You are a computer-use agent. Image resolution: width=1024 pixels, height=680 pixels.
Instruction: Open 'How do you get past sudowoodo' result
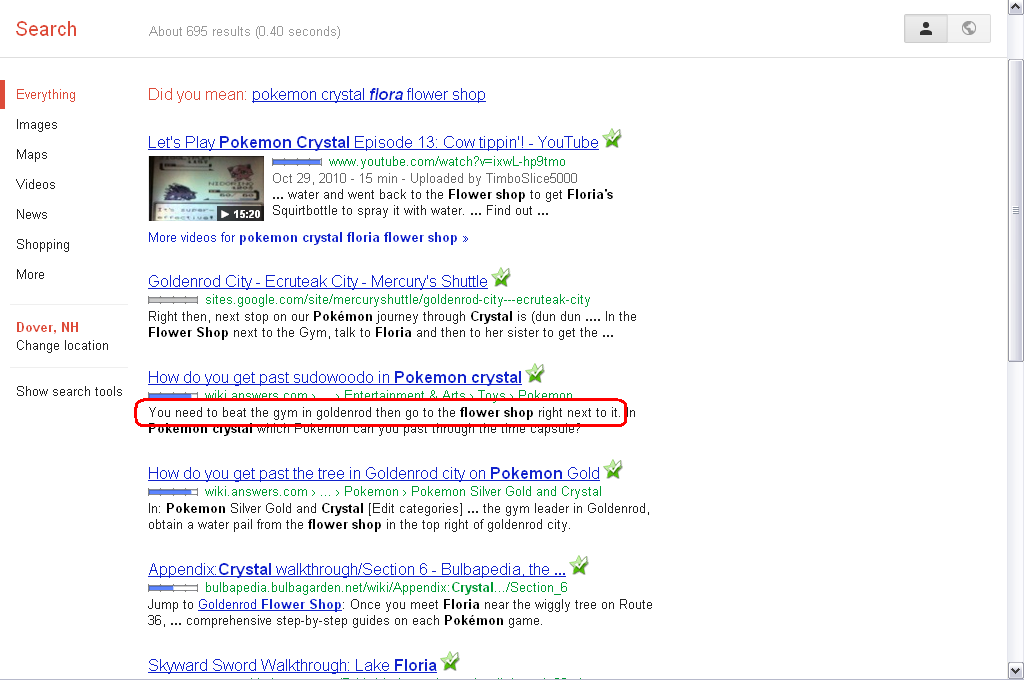tap(334, 378)
